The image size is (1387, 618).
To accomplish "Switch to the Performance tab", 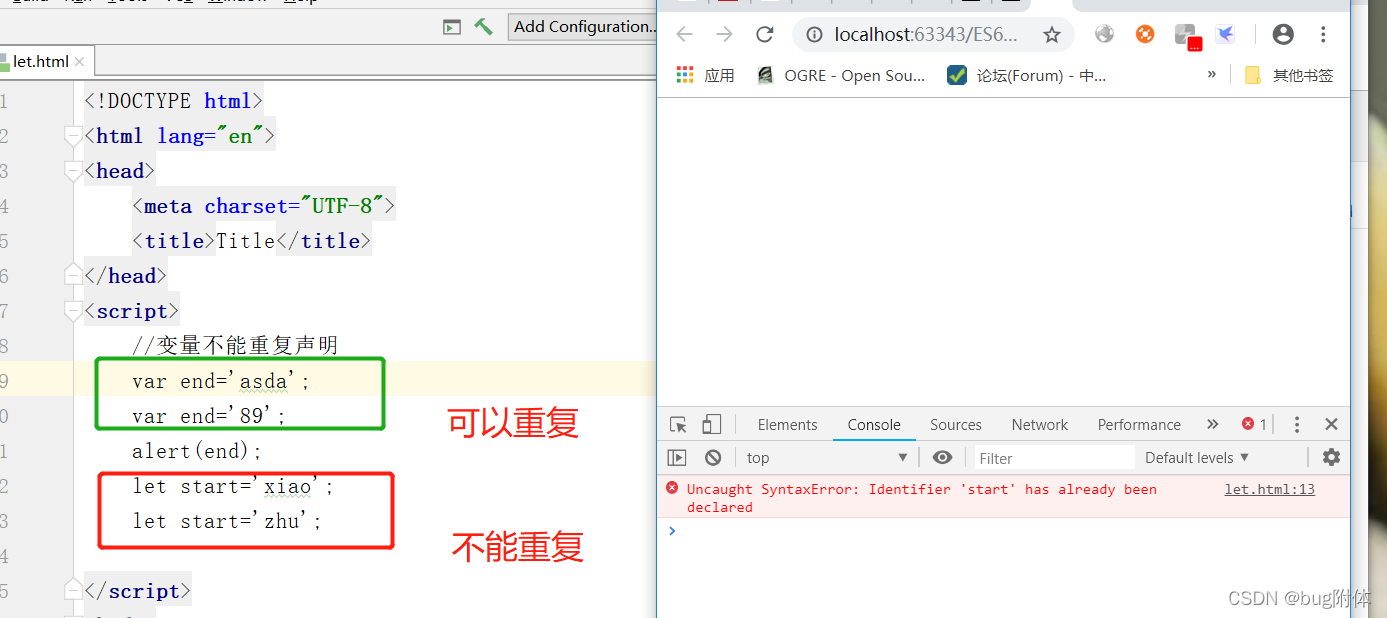I will click(x=1139, y=425).
